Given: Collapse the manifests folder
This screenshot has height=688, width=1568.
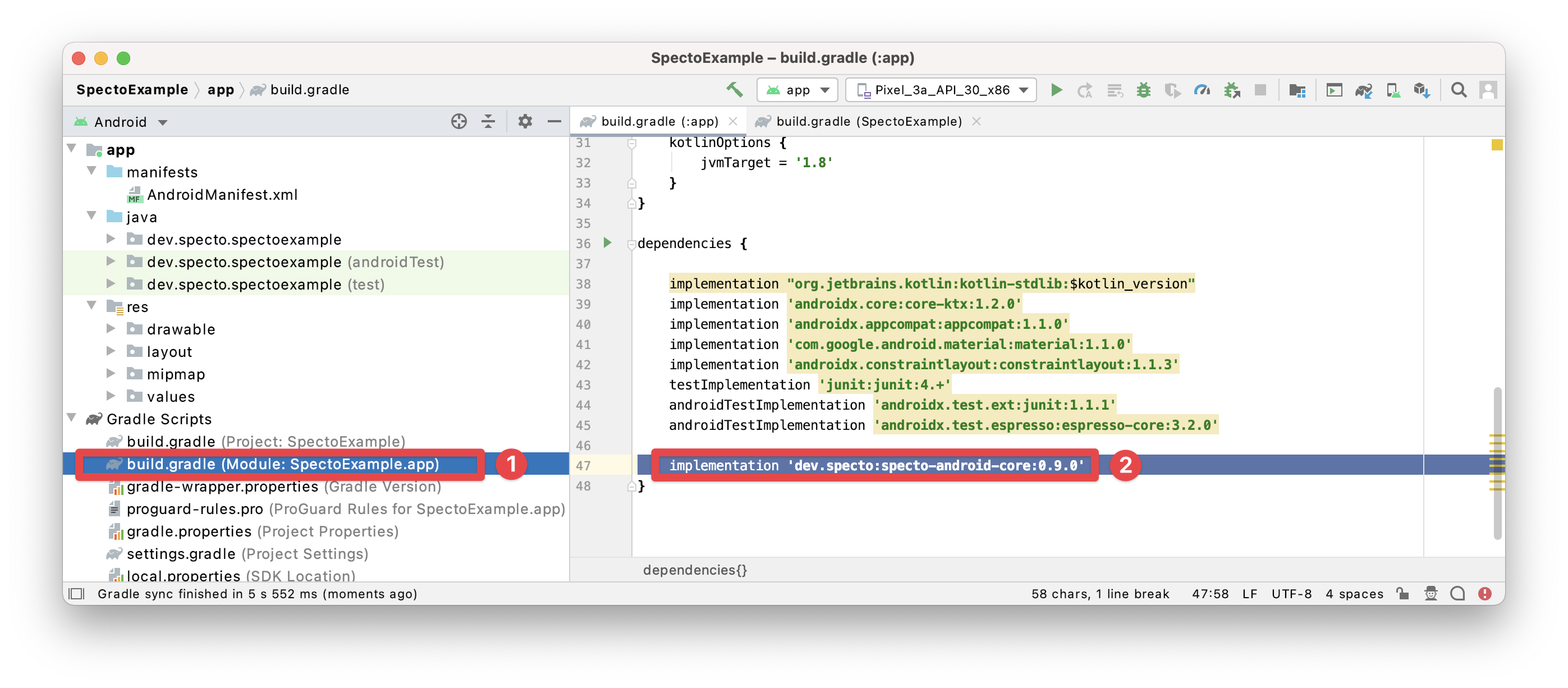Looking at the screenshot, I should pyautogui.click(x=92, y=171).
